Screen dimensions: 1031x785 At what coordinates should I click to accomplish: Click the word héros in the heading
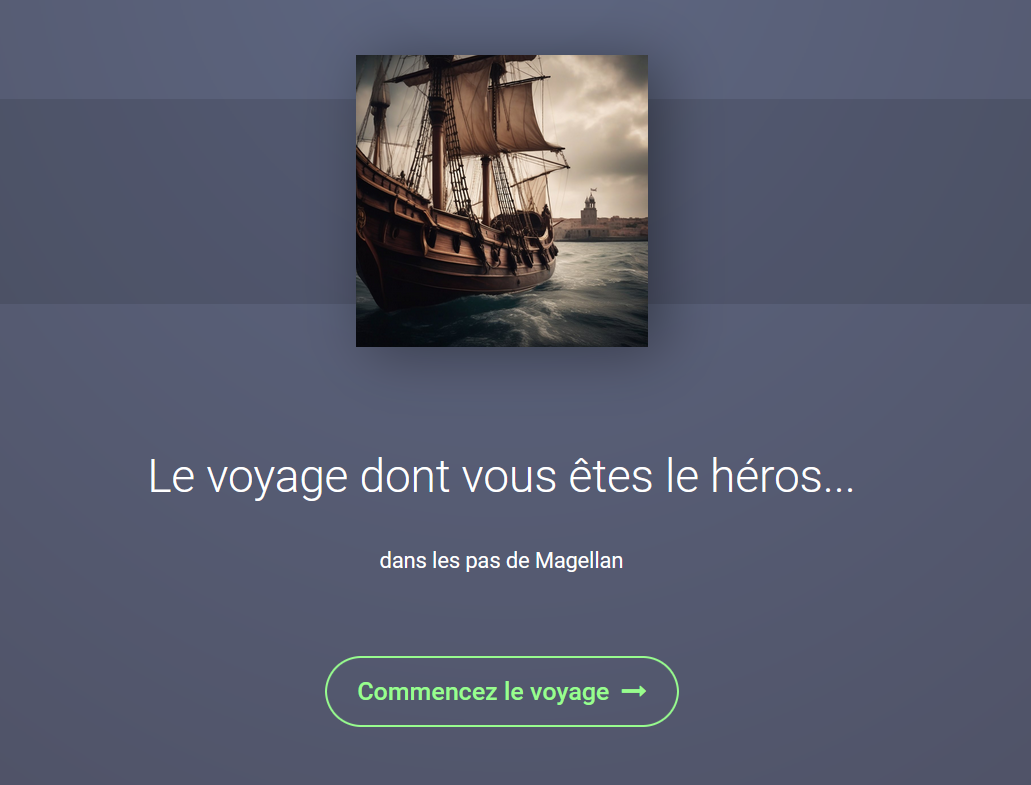click(765, 476)
